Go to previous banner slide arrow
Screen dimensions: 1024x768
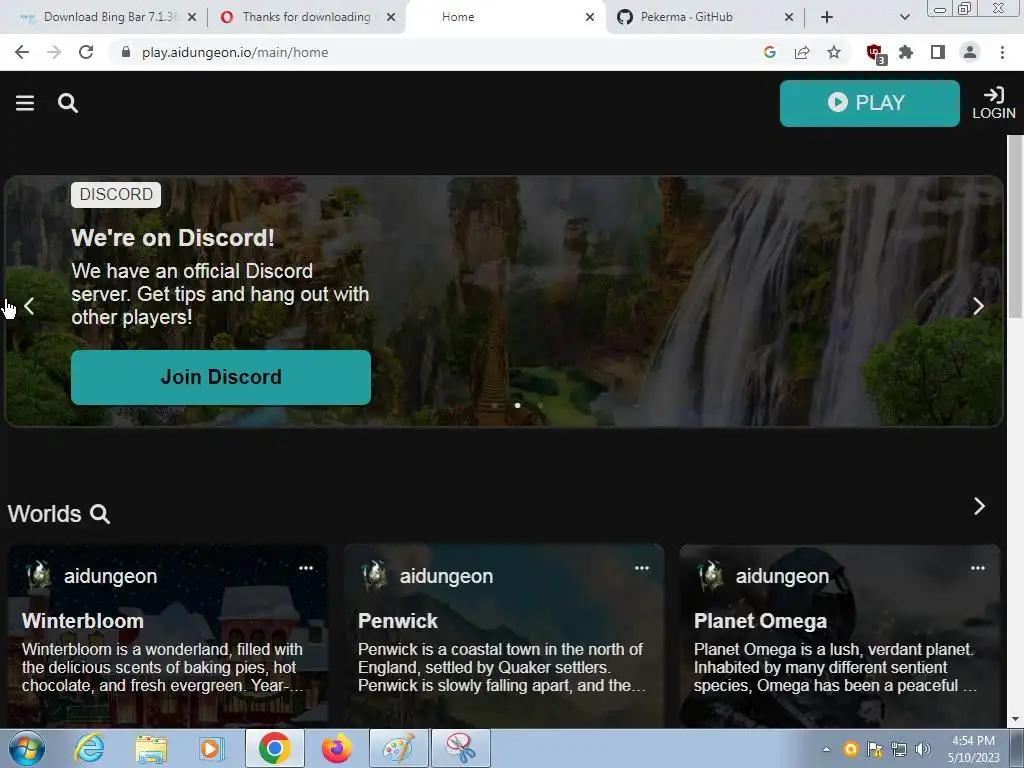(29, 306)
